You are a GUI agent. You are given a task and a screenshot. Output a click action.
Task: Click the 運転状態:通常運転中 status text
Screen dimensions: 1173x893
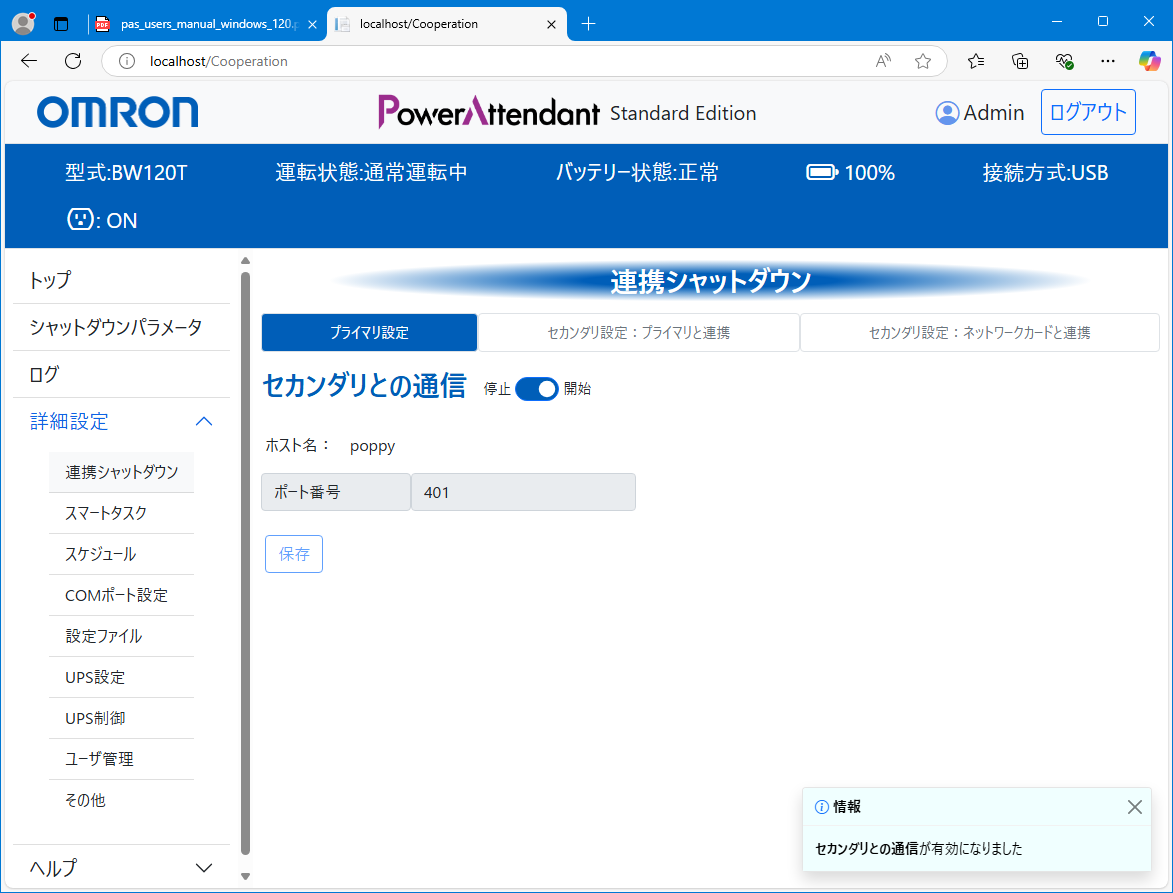coord(372,173)
